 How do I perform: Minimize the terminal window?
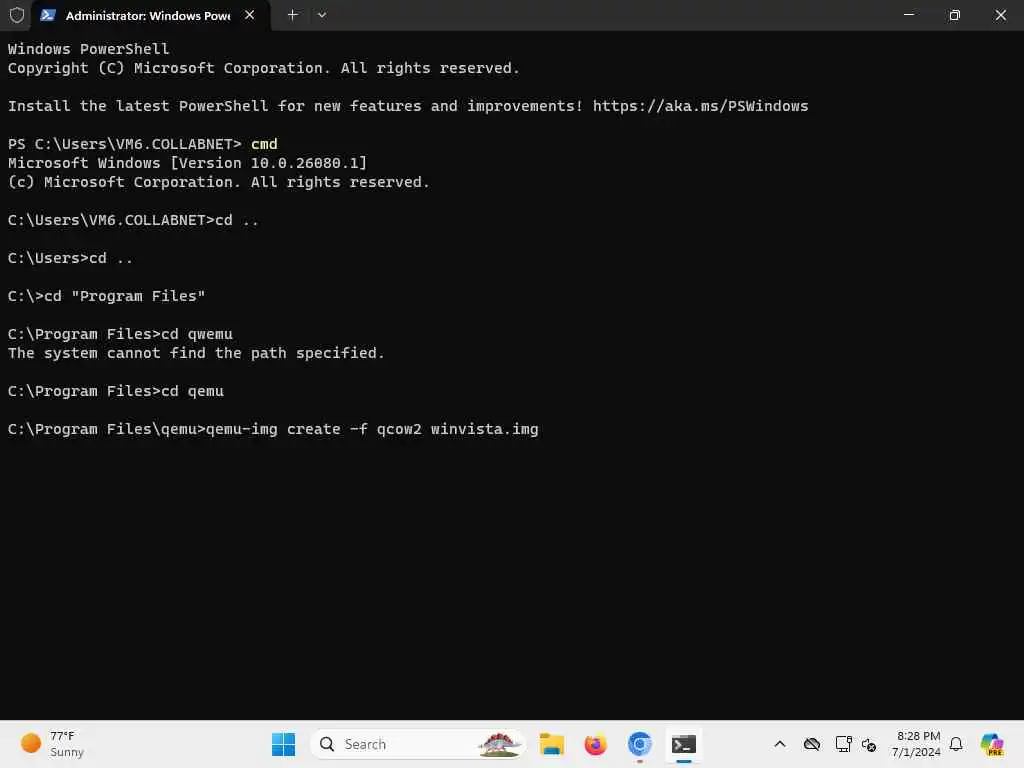tap(908, 14)
